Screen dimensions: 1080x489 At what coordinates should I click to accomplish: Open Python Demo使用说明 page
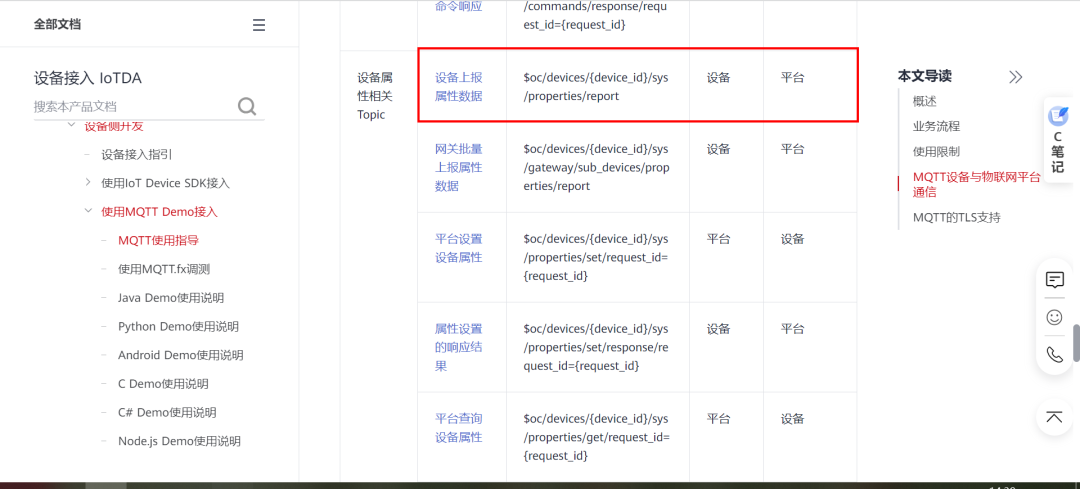pyautogui.click(x=178, y=326)
